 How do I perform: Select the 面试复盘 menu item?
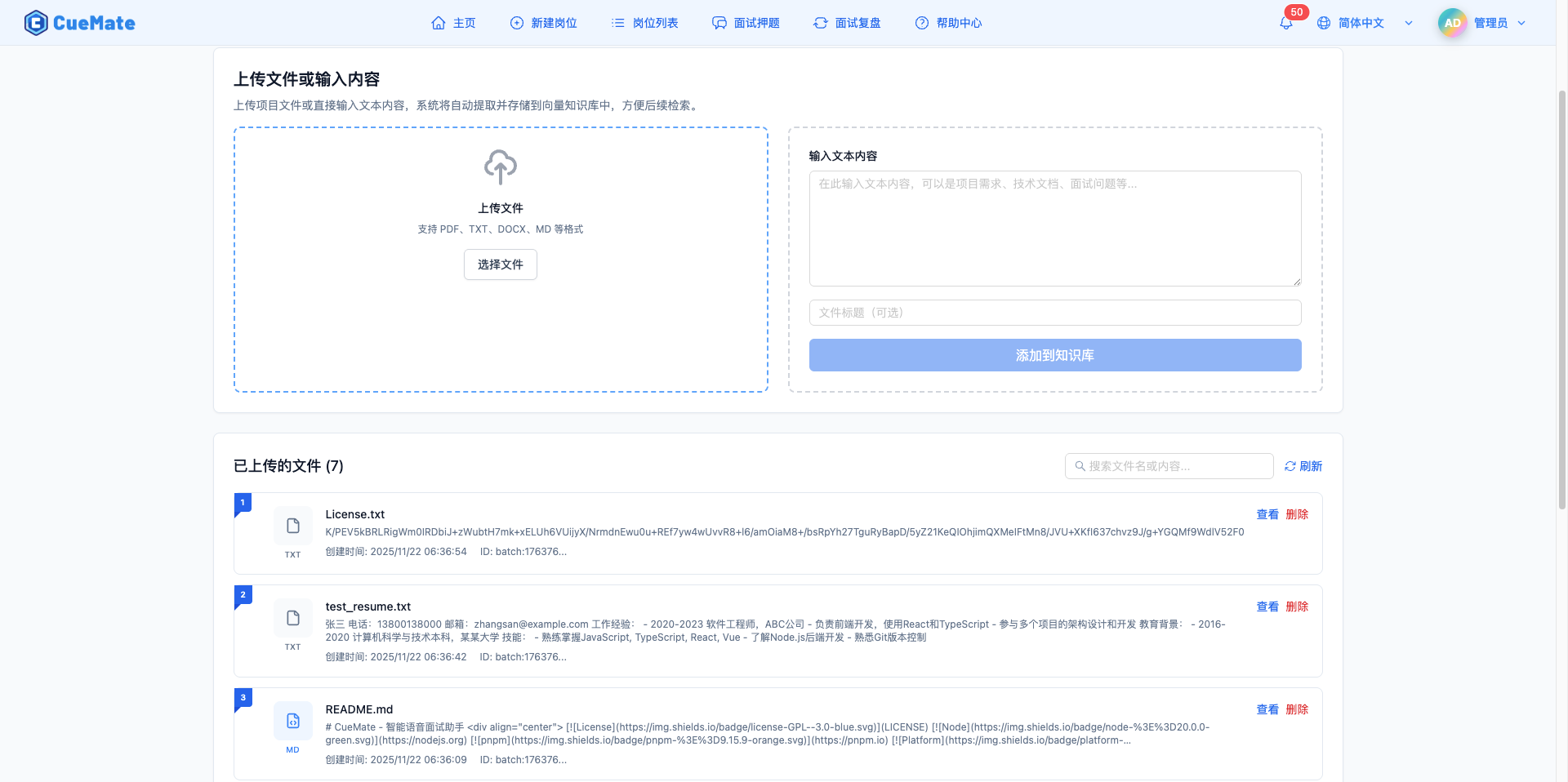point(857,23)
